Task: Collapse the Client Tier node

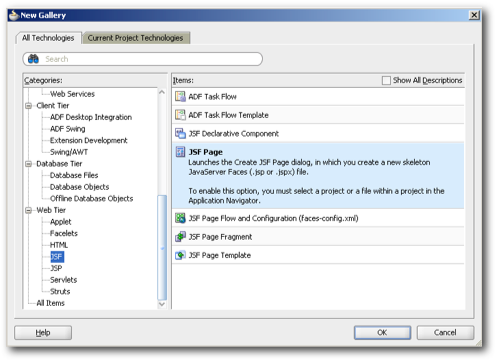Action: tap(29, 106)
